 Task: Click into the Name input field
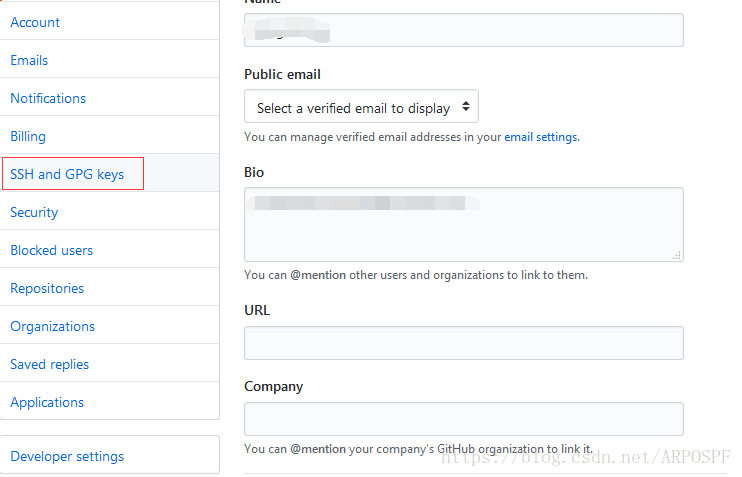click(464, 30)
